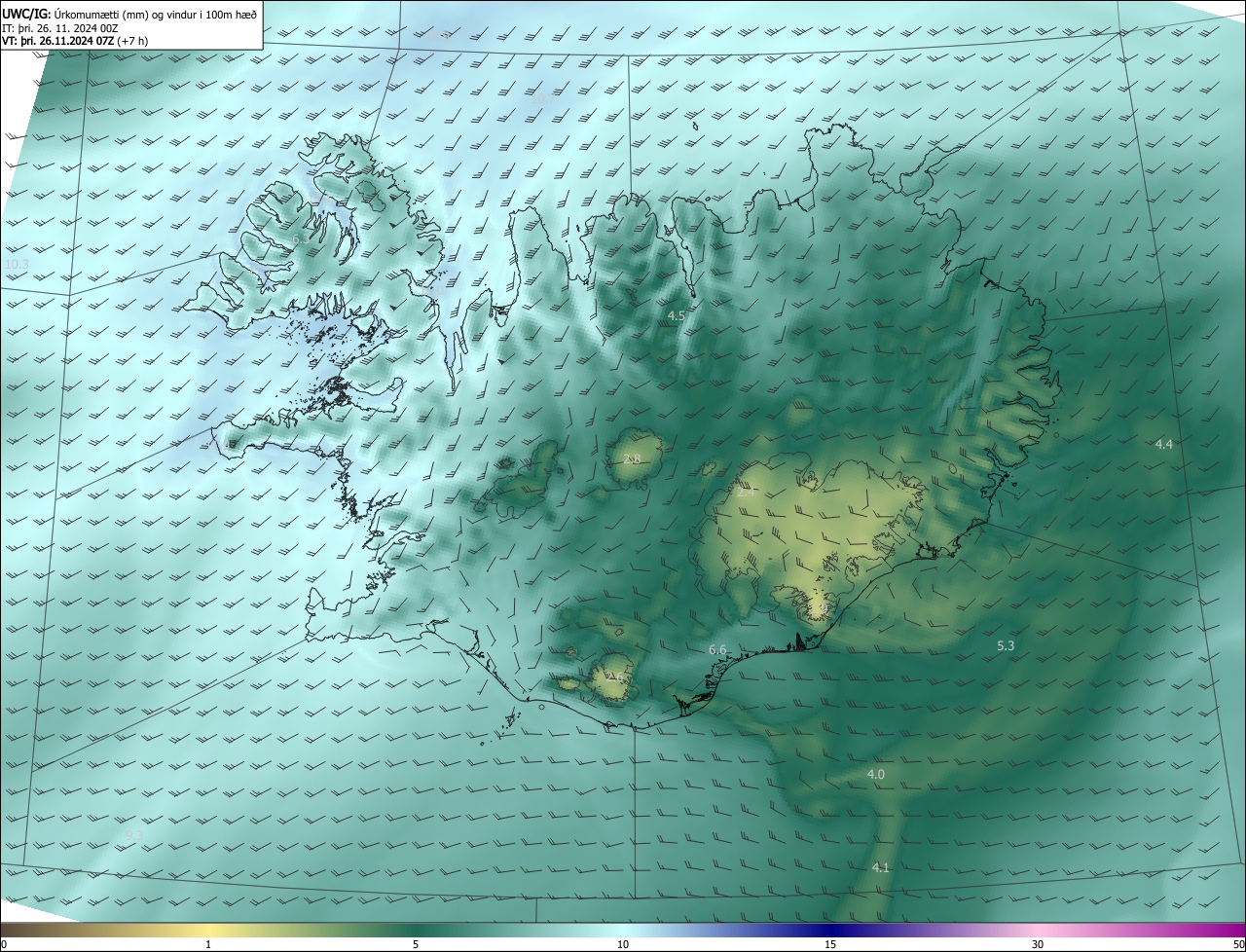Click the 5.3 value southeast of Iceland
This screenshot has width=1246, height=952.
coord(1006,645)
